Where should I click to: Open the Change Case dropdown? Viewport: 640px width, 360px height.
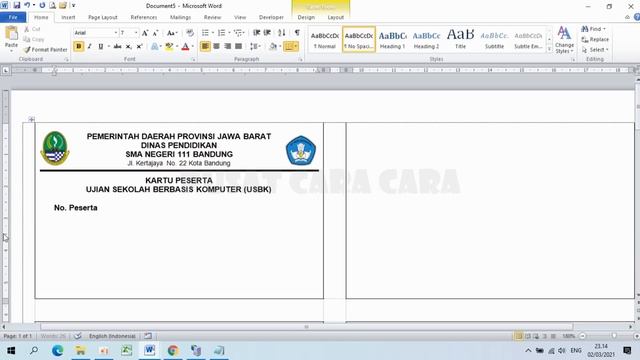click(172, 33)
